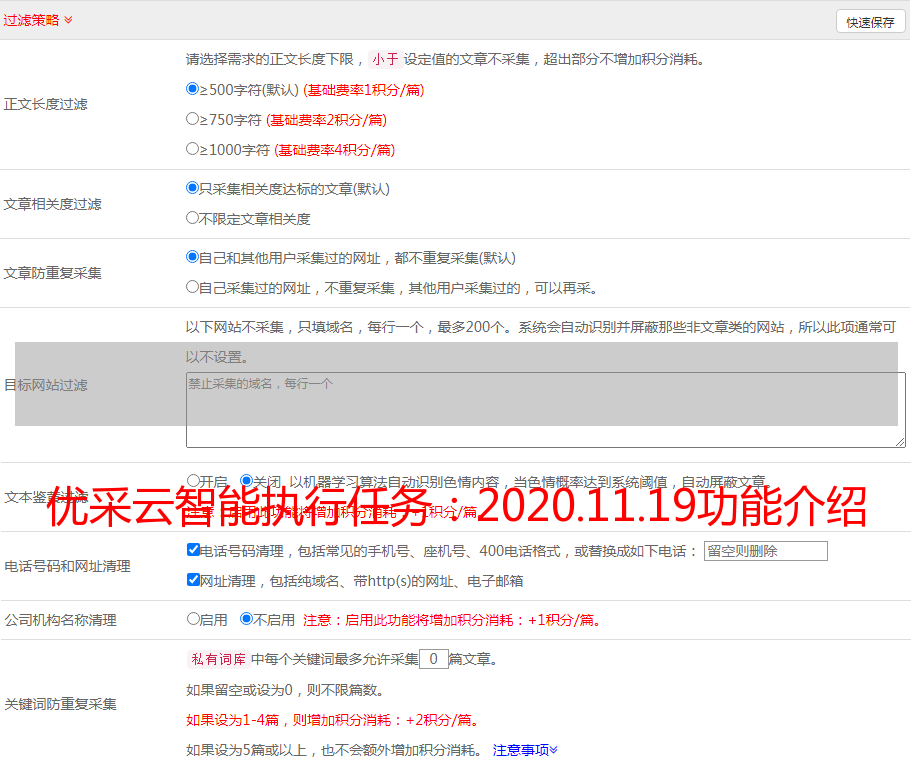Click the resize grip of domain textarea
This screenshot has height=768, width=912.
click(900, 442)
